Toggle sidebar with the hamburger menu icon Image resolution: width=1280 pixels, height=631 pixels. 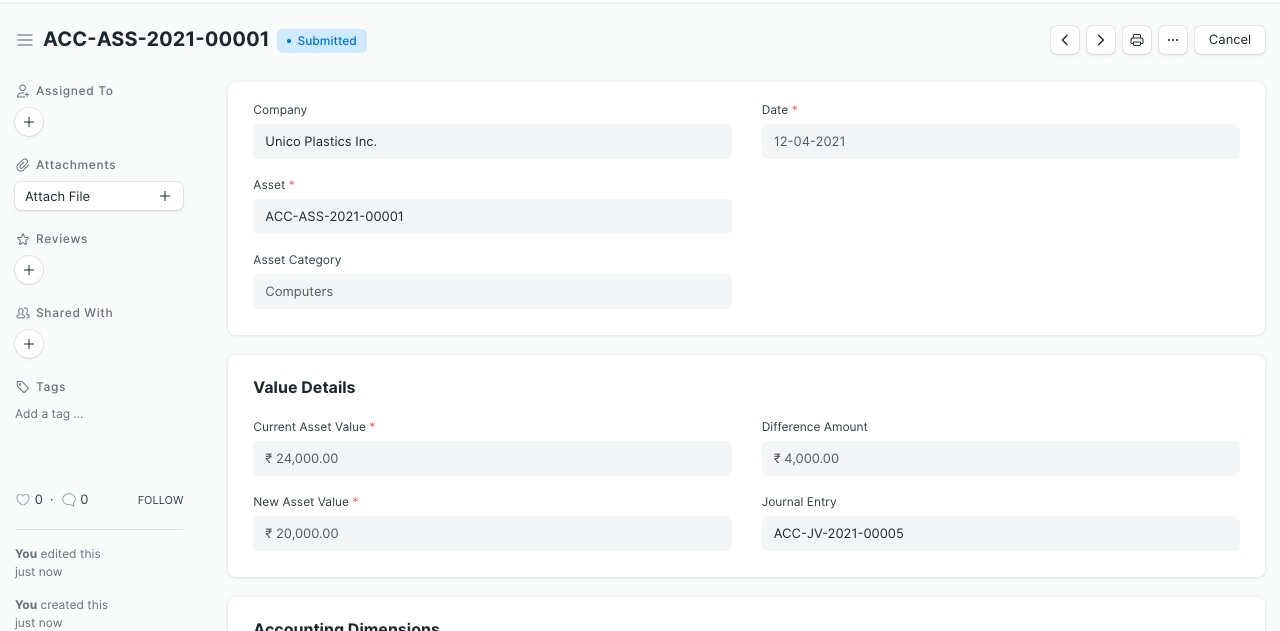25,40
